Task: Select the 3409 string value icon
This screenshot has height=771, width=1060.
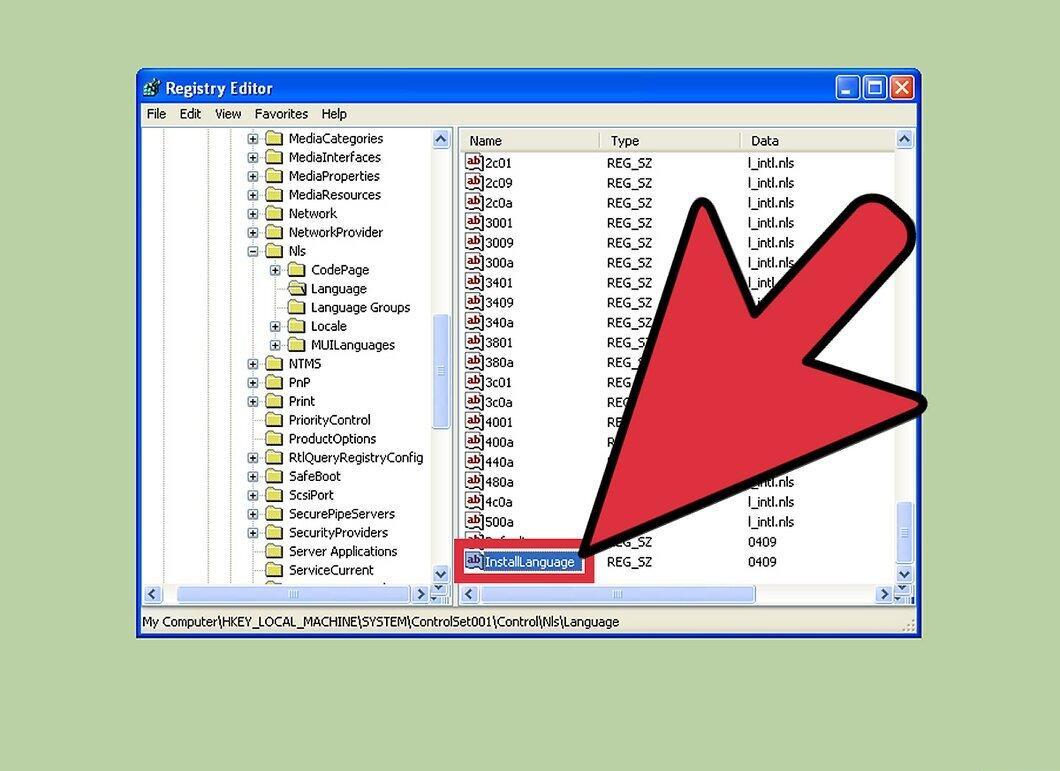Action: click(x=474, y=302)
